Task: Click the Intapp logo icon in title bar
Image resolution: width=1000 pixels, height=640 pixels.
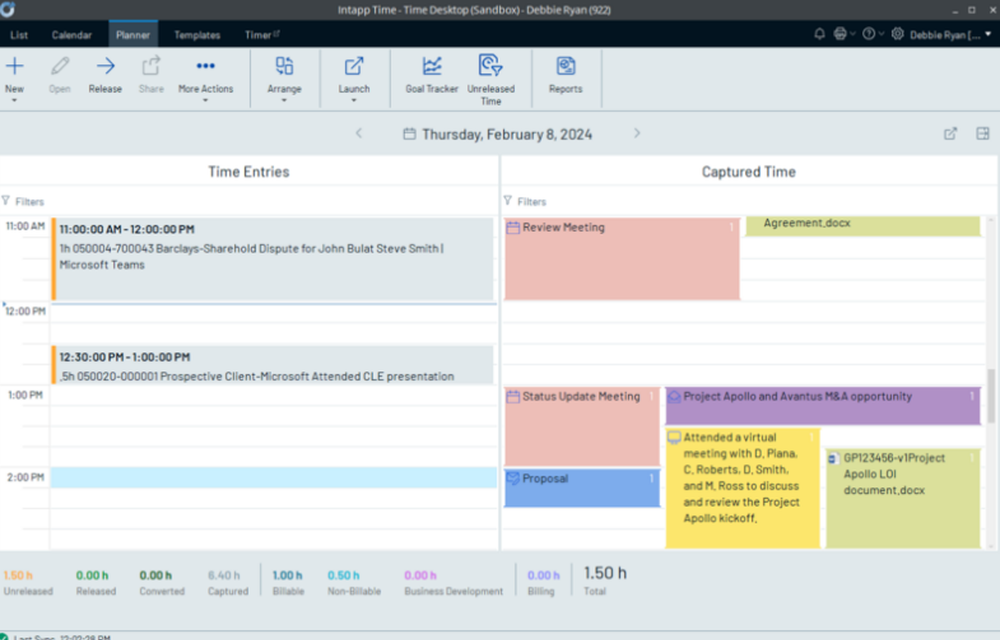Action: (x=7, y=9)
